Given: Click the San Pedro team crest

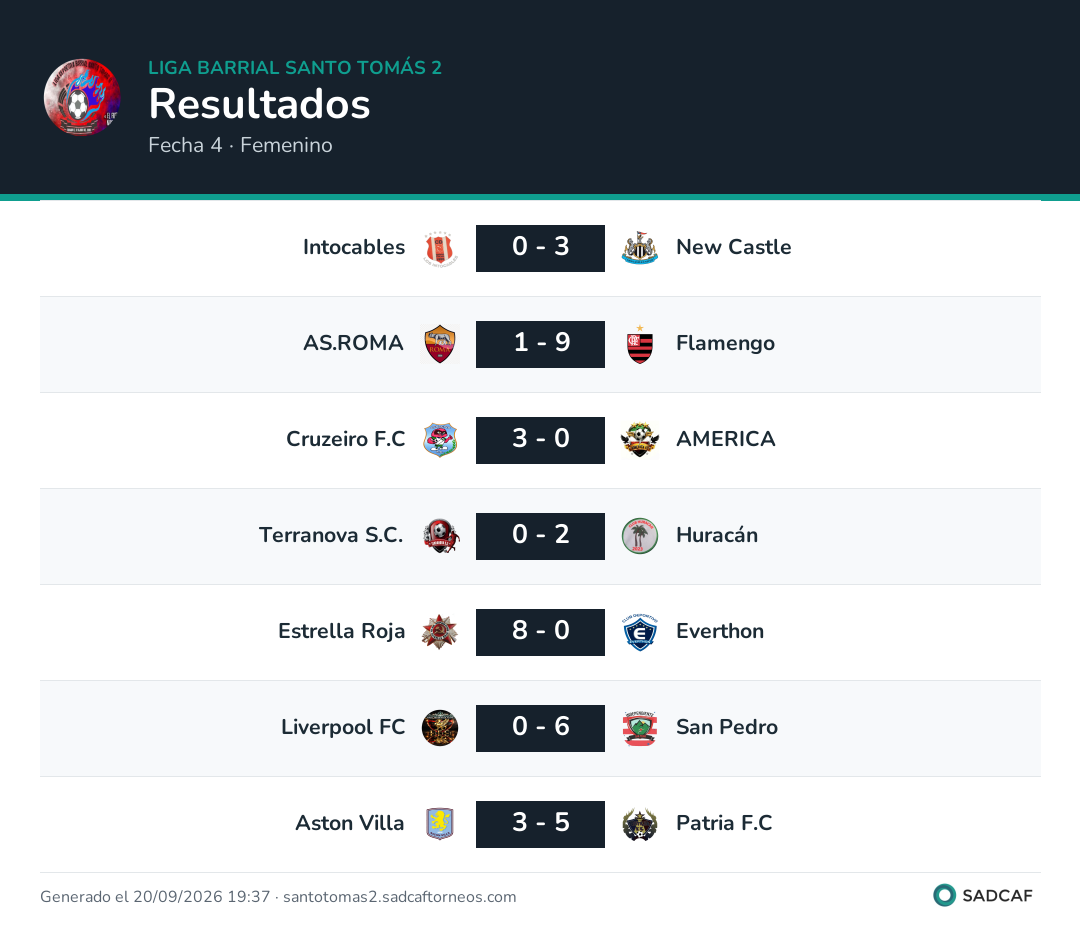Looking at the screenshot, I should 640,728.
